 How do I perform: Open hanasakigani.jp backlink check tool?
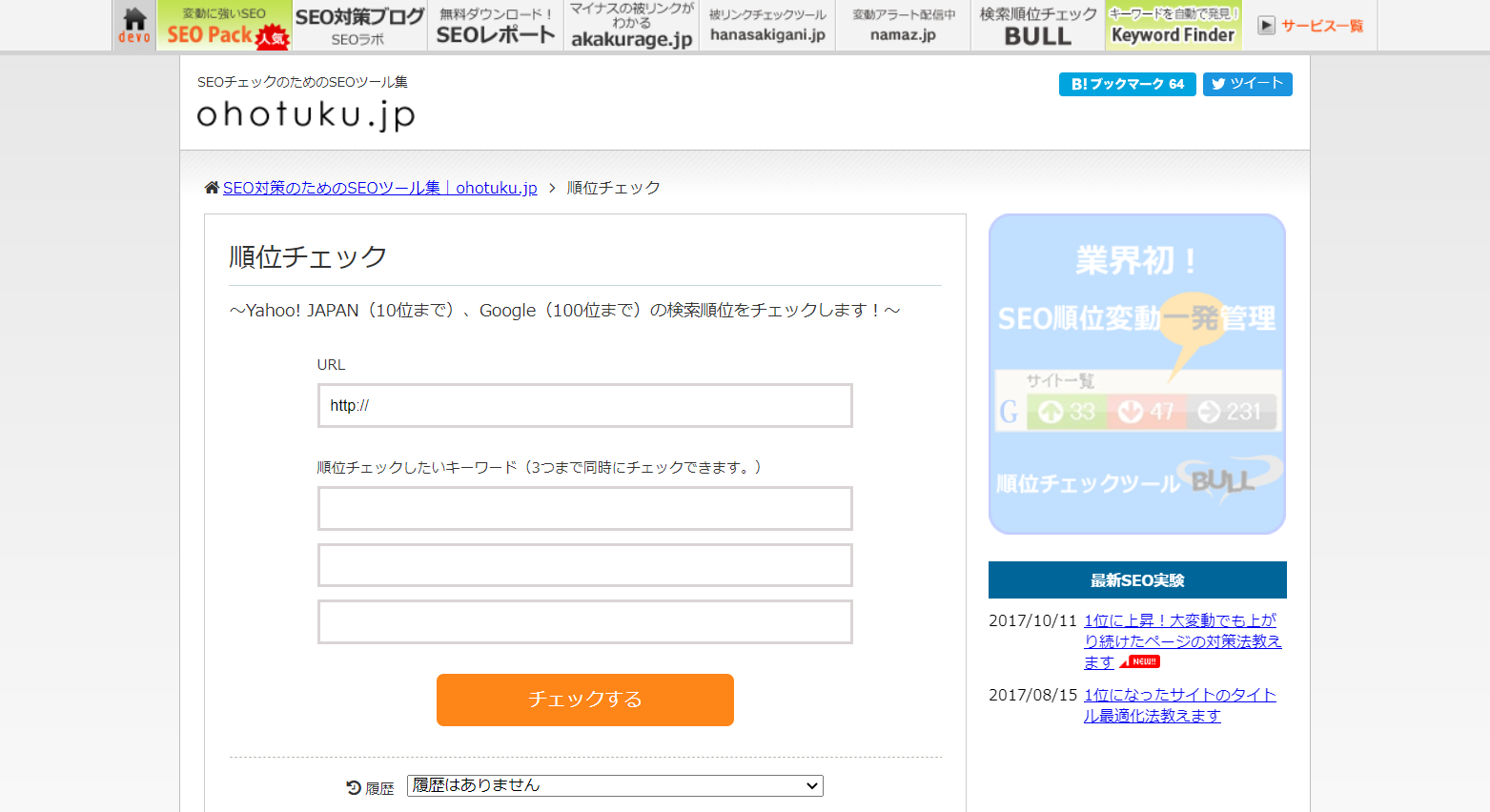[x=767, y=26]
